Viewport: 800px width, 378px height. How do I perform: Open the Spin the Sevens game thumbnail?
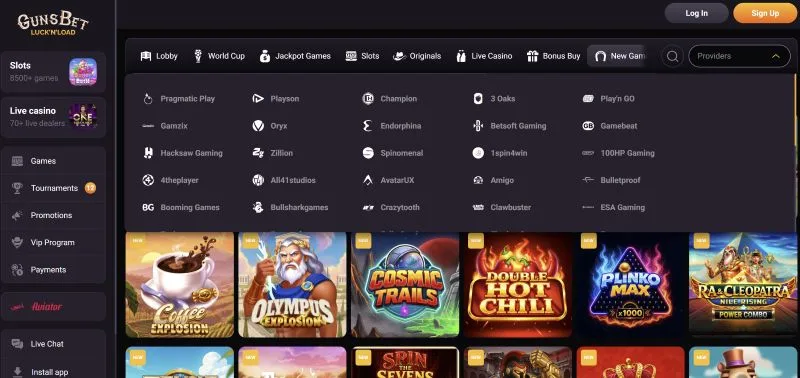(405, 362)
